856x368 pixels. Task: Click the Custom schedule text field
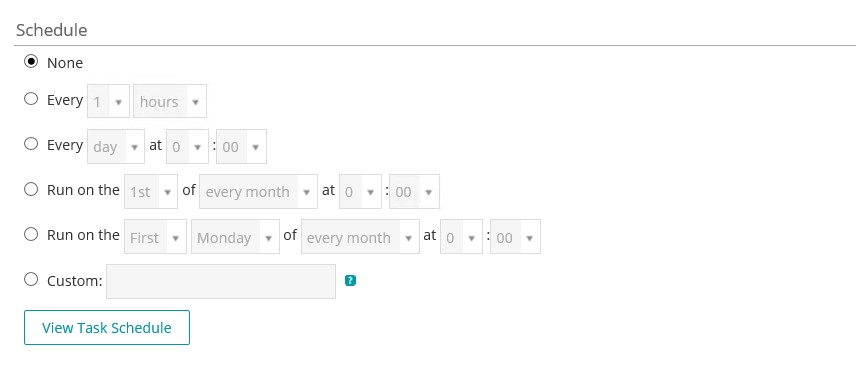click(221, 282)
